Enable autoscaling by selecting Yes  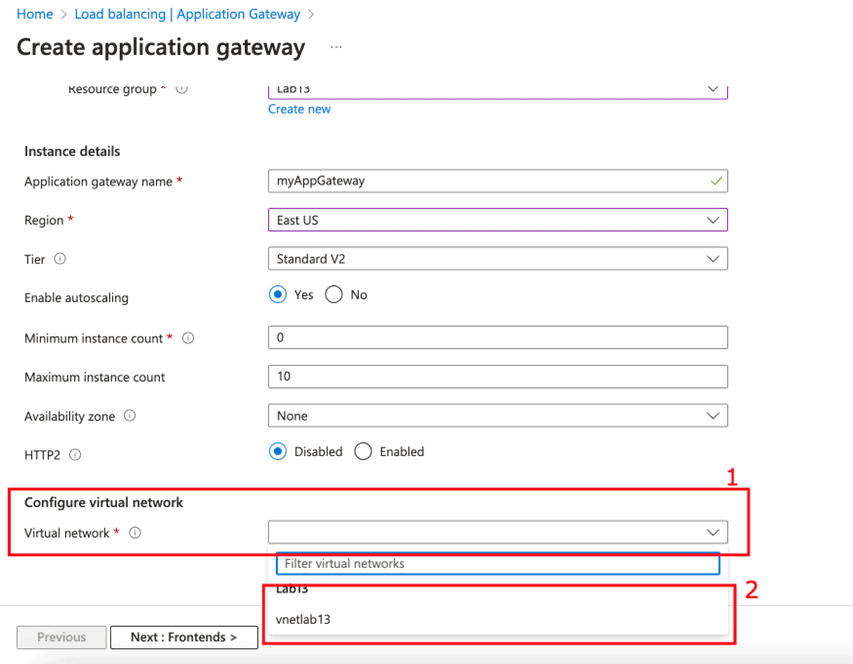(x=279, y=294)
